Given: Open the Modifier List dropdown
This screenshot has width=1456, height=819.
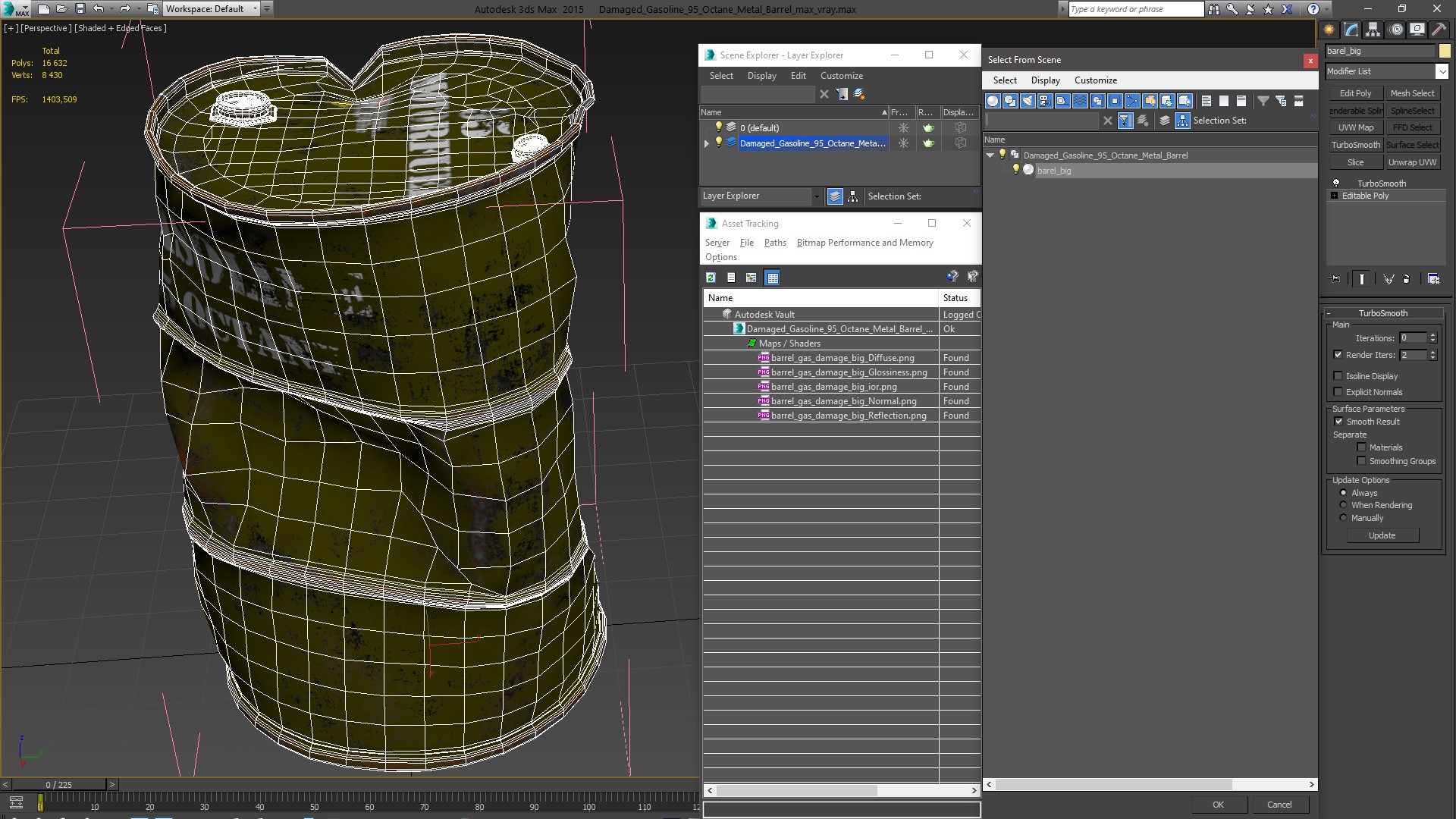Looking at the screenshot, I should click(1442, 71).
